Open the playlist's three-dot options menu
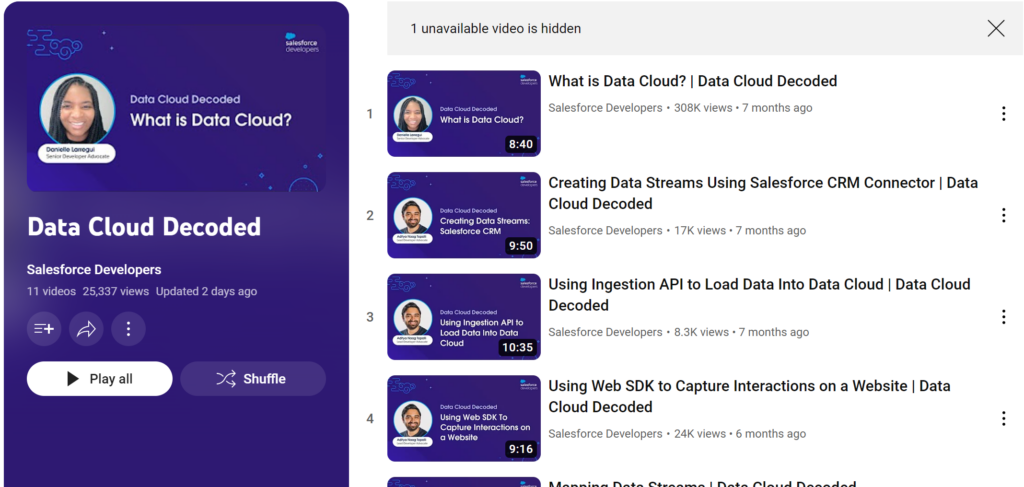Image resolution: width=1024 pixels, height=487 pixels. tap(128, 329)
